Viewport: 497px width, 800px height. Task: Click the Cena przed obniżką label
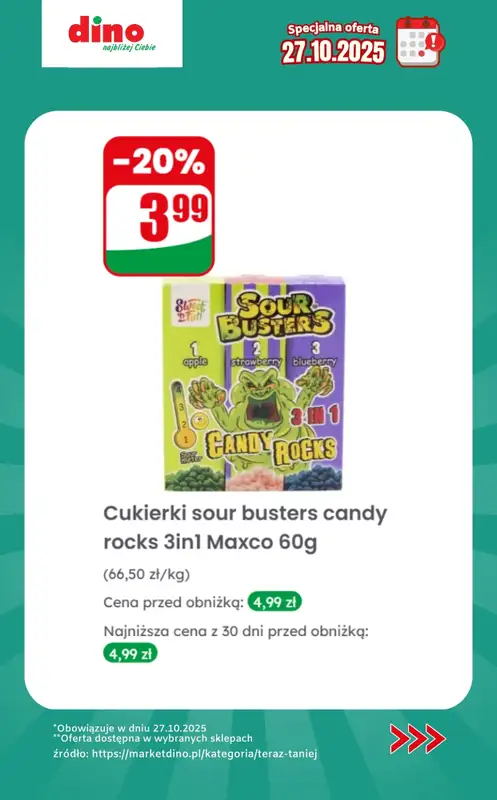pyautogui.click(x=173, y=603)
